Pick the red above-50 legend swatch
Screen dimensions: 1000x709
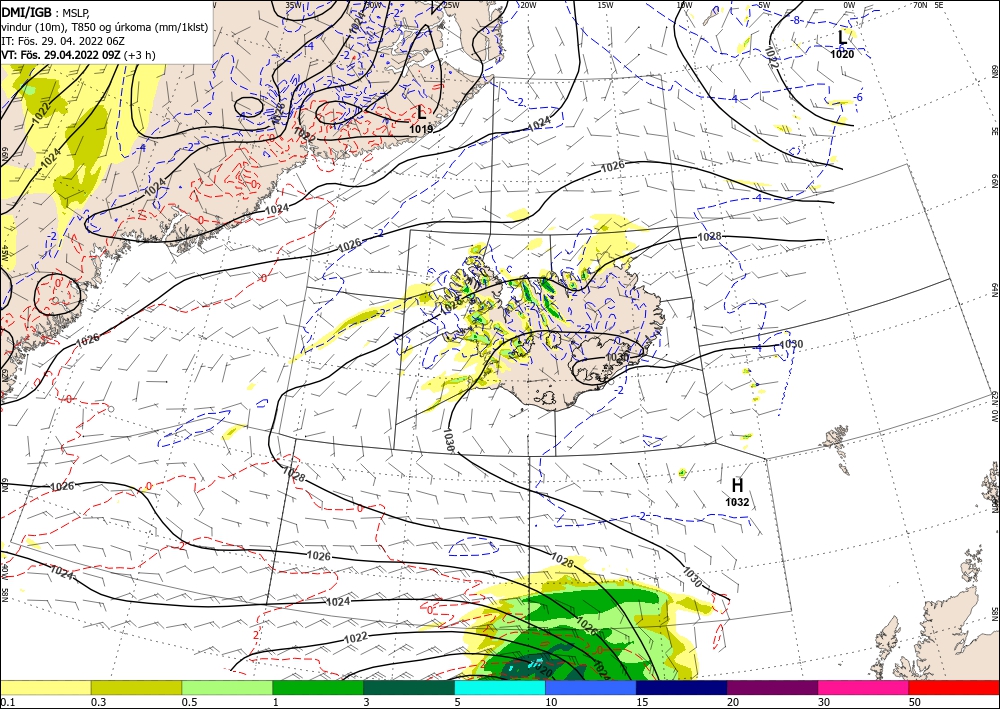(954, 687)
